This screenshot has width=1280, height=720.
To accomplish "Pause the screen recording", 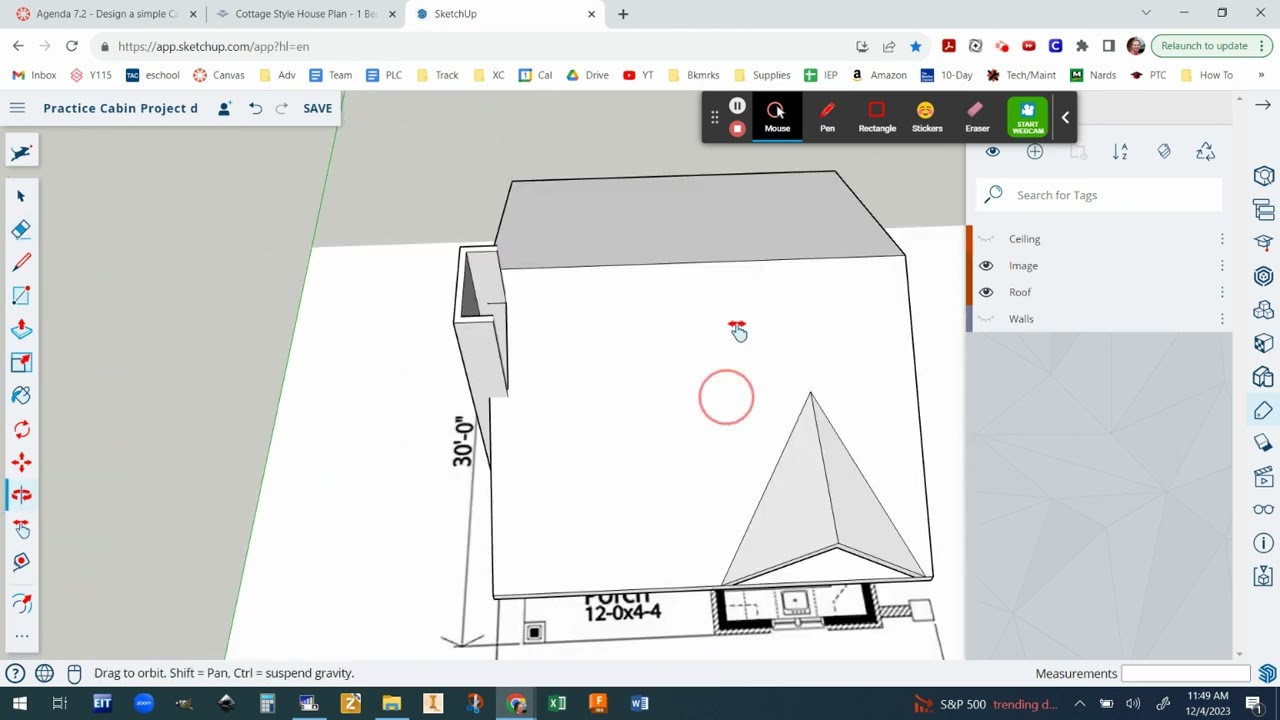I will pos(737,106).
